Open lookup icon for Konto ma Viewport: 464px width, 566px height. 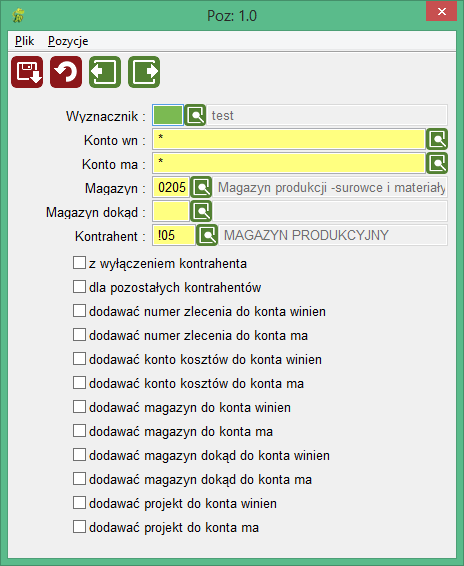pos(437,163)
